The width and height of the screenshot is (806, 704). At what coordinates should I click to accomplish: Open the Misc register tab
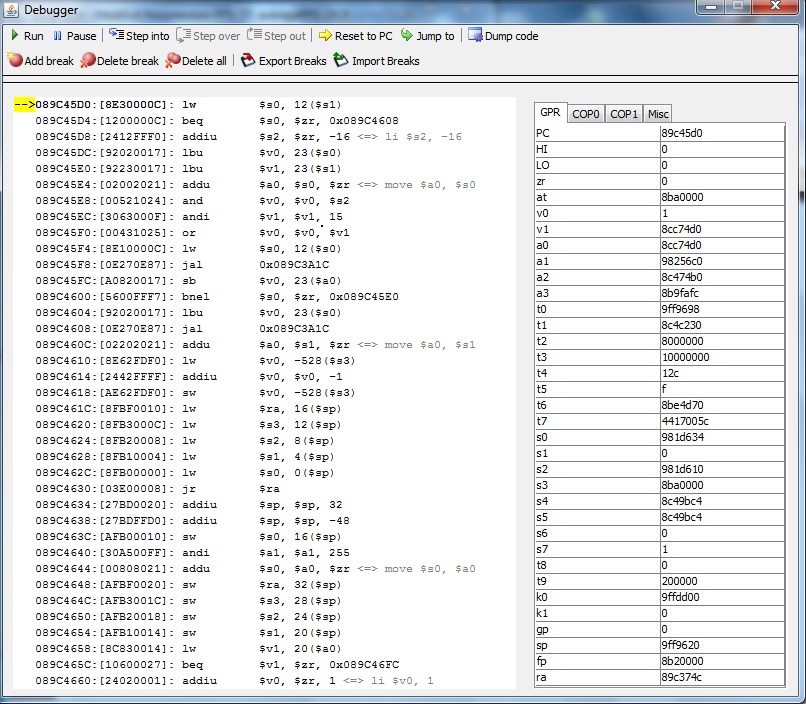point(657,114)
